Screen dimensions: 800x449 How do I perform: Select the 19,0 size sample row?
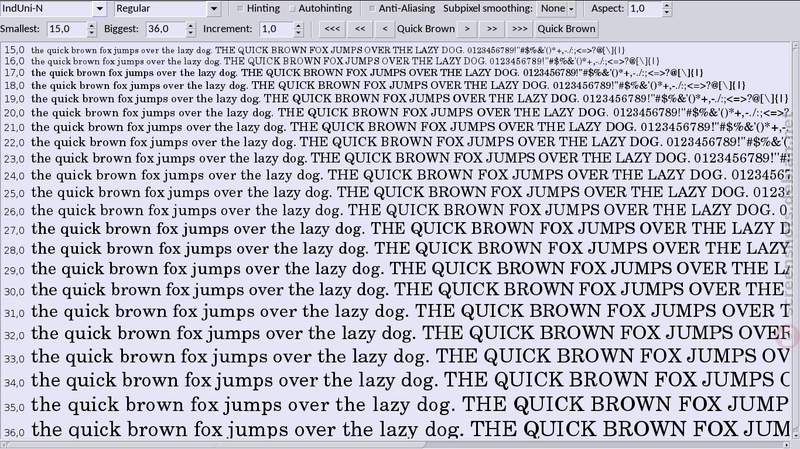396,98
